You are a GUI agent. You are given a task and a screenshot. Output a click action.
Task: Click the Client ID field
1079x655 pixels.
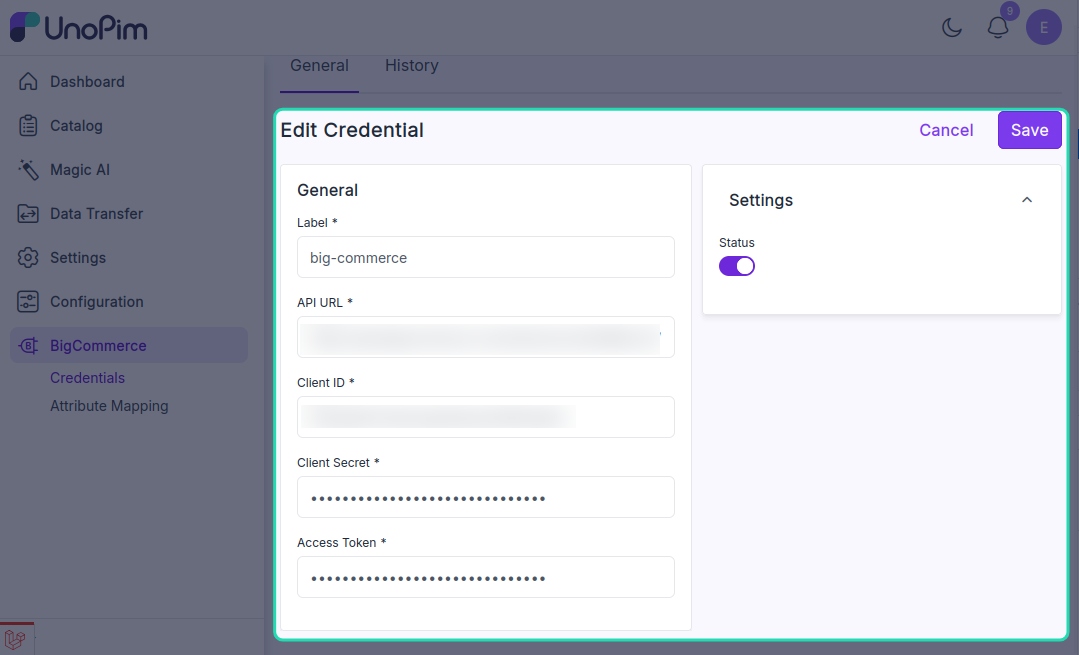(486, 417)
